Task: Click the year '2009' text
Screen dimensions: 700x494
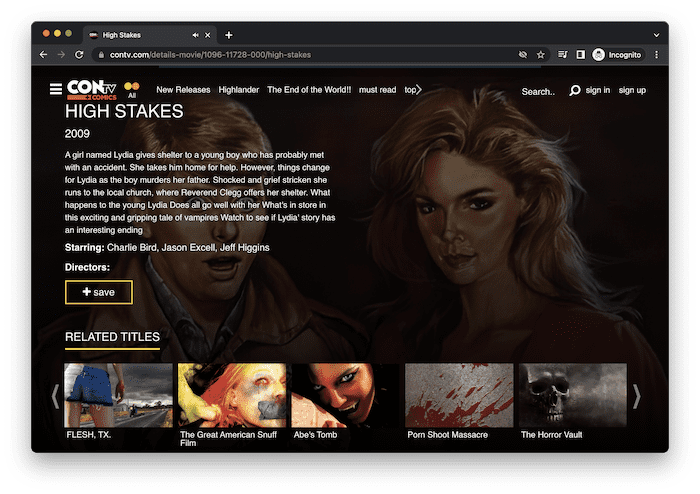Action: click(x=77, y=134)
